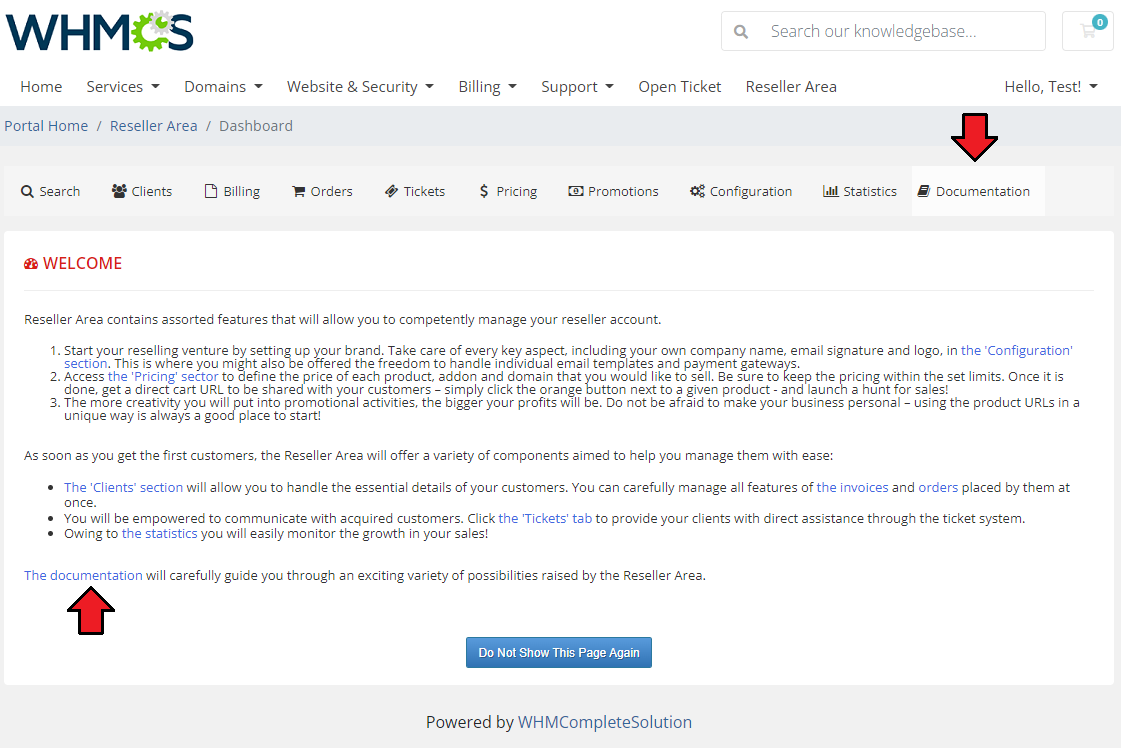
Task: Open the Promotions tab label
Action: tap(623, 192)
